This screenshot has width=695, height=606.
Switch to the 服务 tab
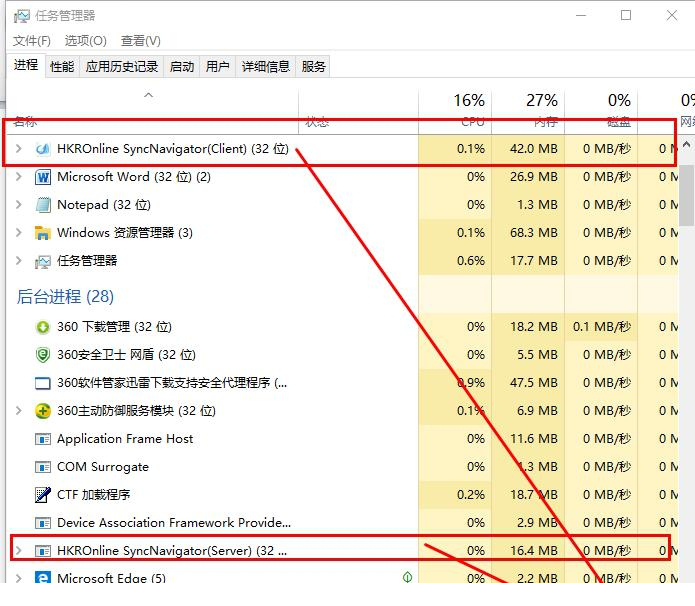click(x=313, y=66)
